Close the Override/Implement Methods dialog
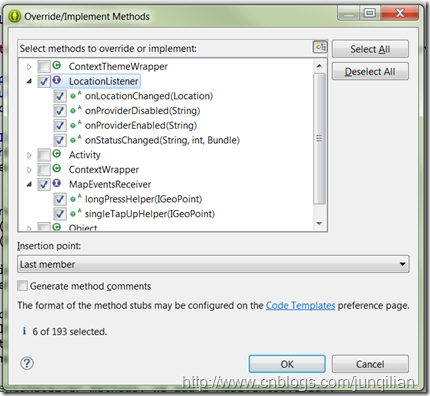The width and height of the screenshot is (430, 396). [399, 13]
